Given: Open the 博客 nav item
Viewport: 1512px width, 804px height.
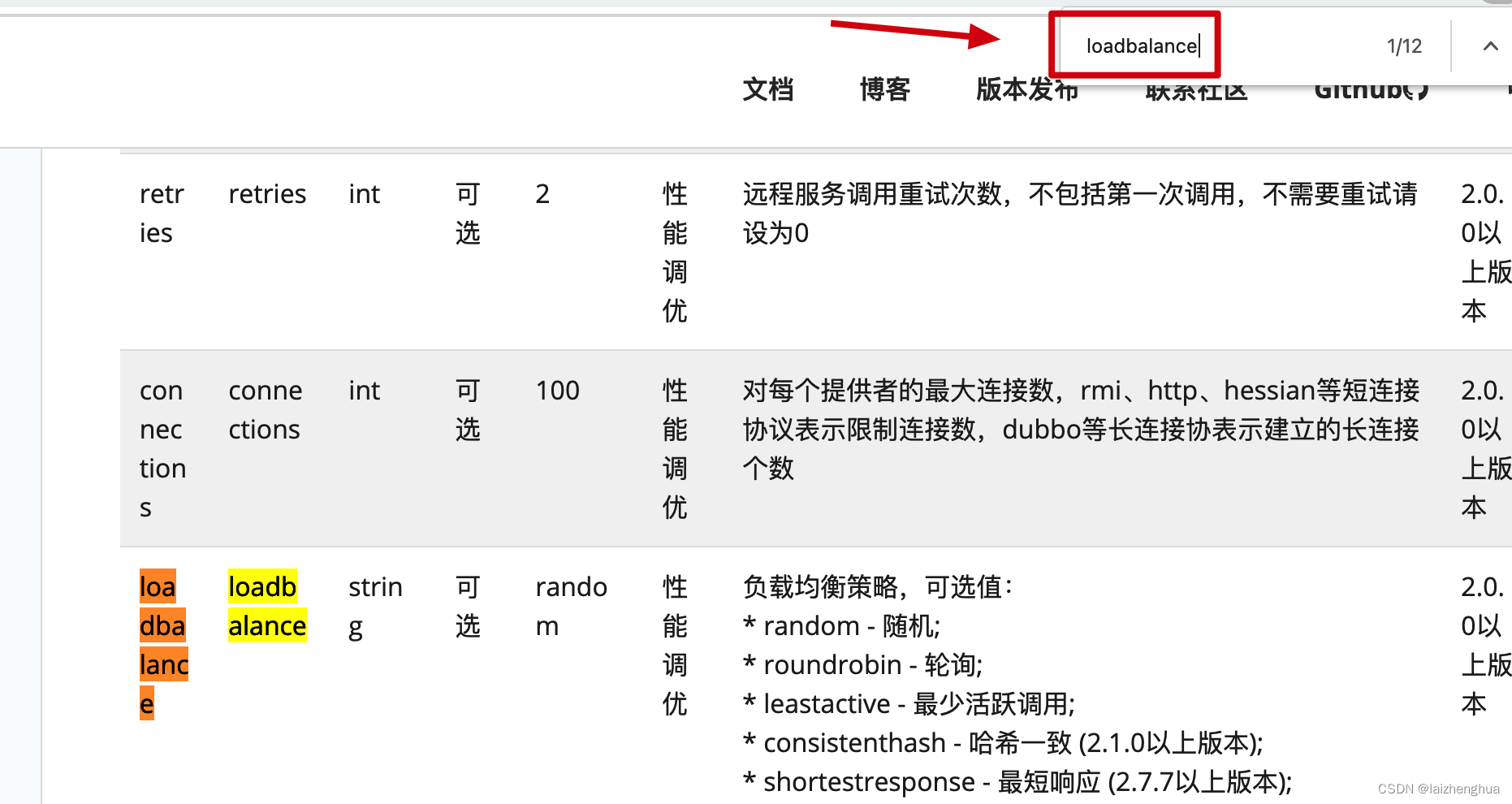Looking at the screenshot, I should (x=885, y=89).
